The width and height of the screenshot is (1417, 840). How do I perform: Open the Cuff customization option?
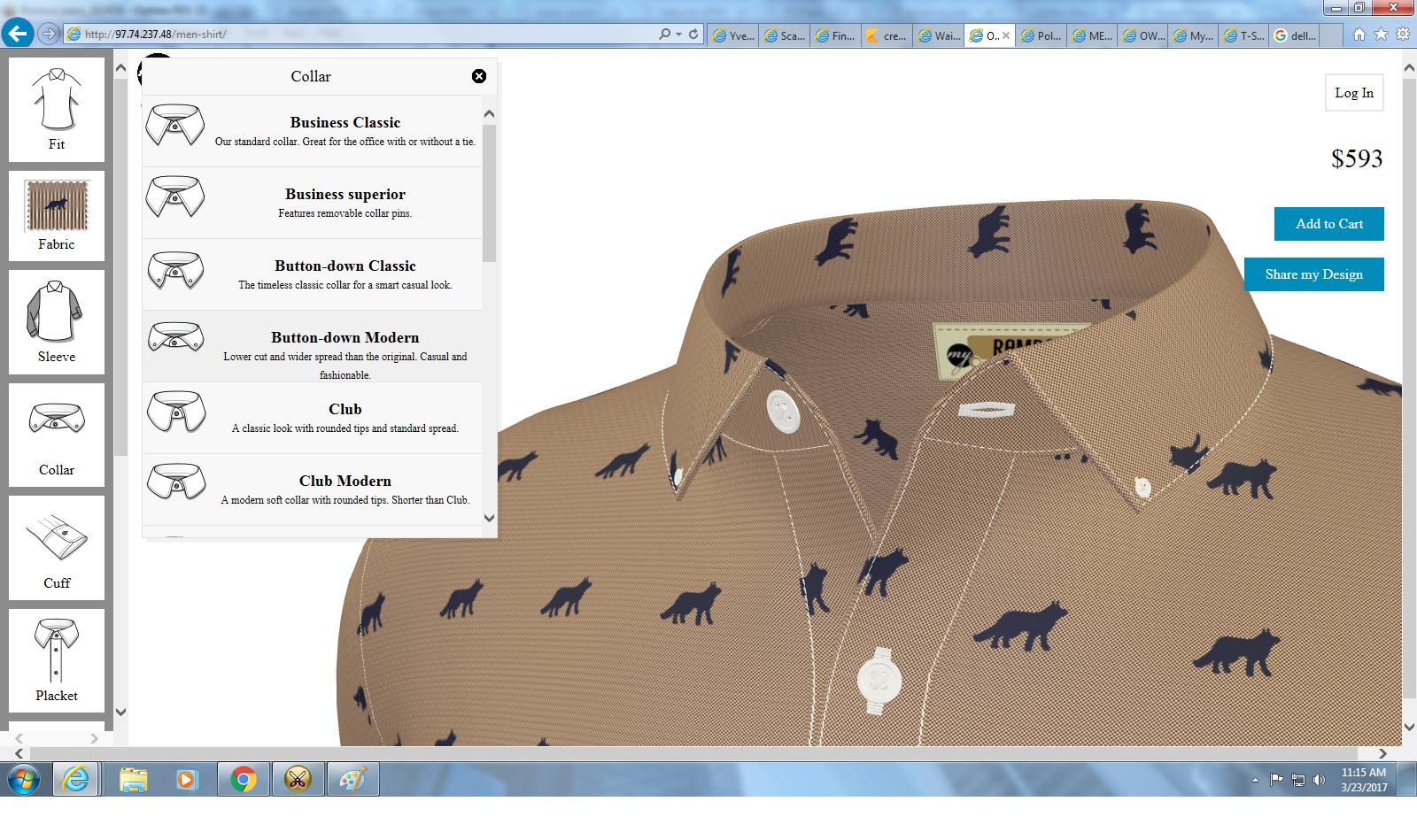coord(57,547)
